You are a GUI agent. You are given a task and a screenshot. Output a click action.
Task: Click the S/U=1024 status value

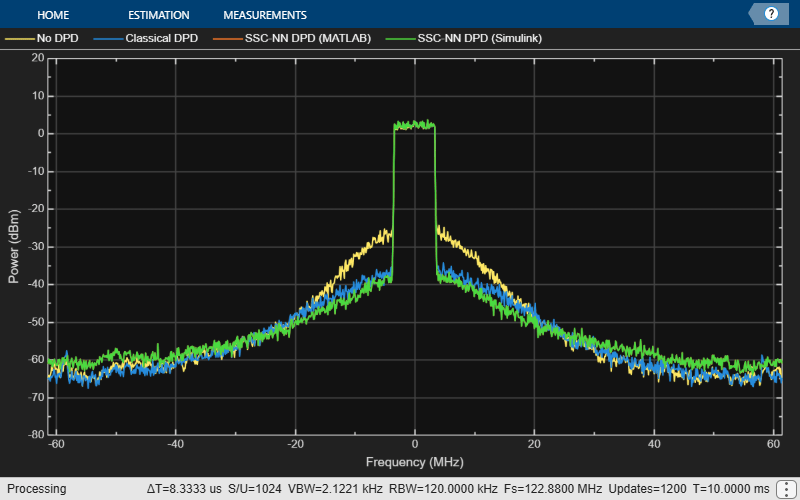pyautogui.click(x=255, y=489)
